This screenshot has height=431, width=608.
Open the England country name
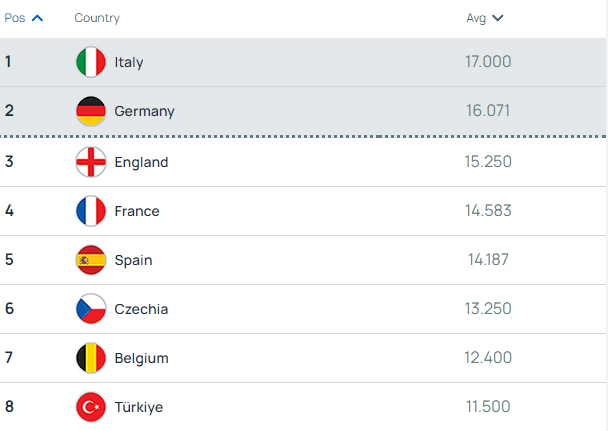141,162
